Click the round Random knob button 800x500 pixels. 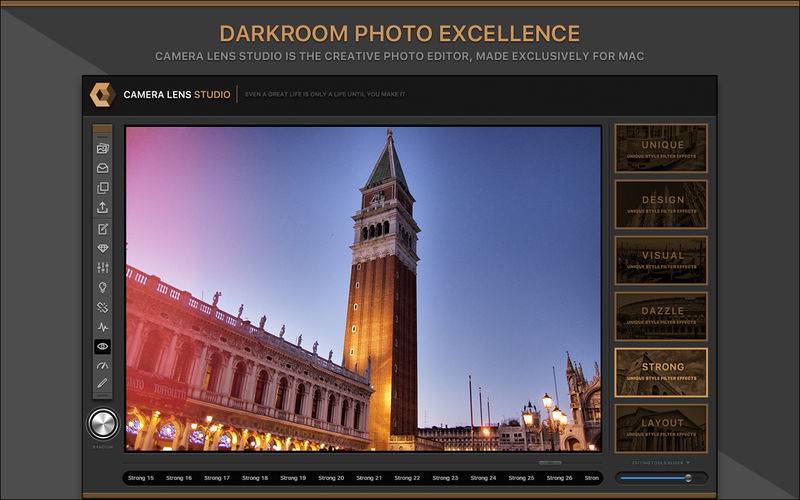pos(103,423)
